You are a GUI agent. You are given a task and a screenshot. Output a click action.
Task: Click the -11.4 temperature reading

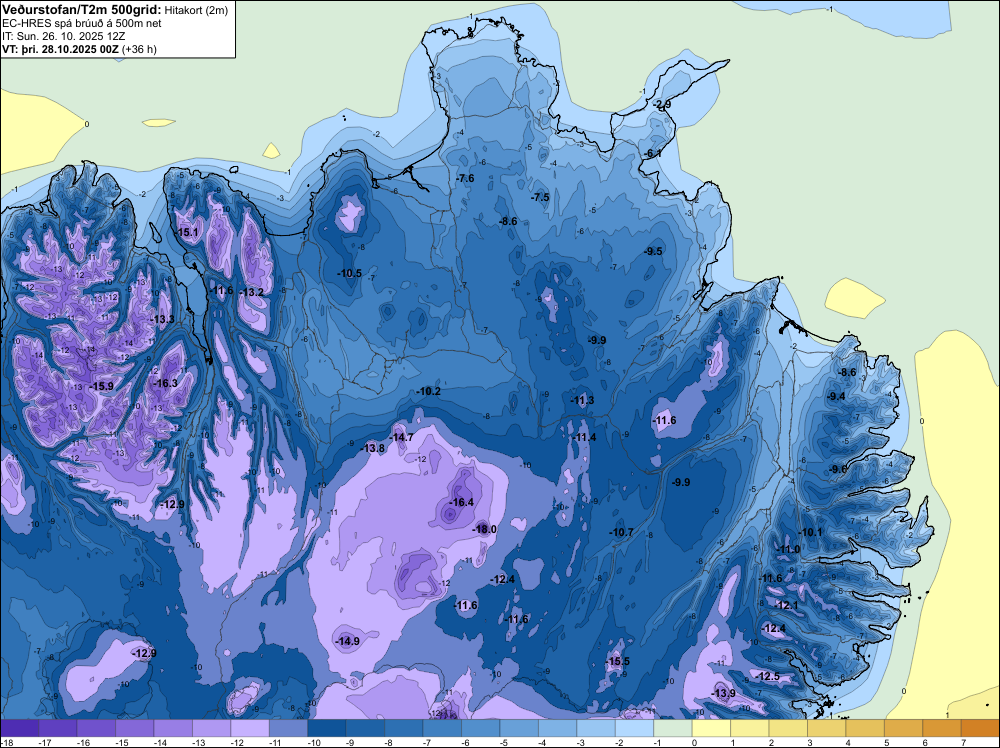(585, 437)
